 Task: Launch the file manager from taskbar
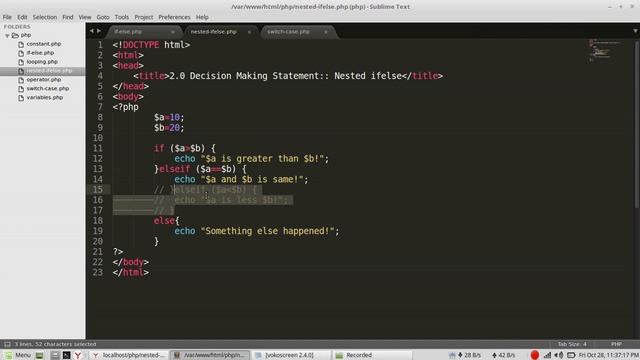coord(55,355)
